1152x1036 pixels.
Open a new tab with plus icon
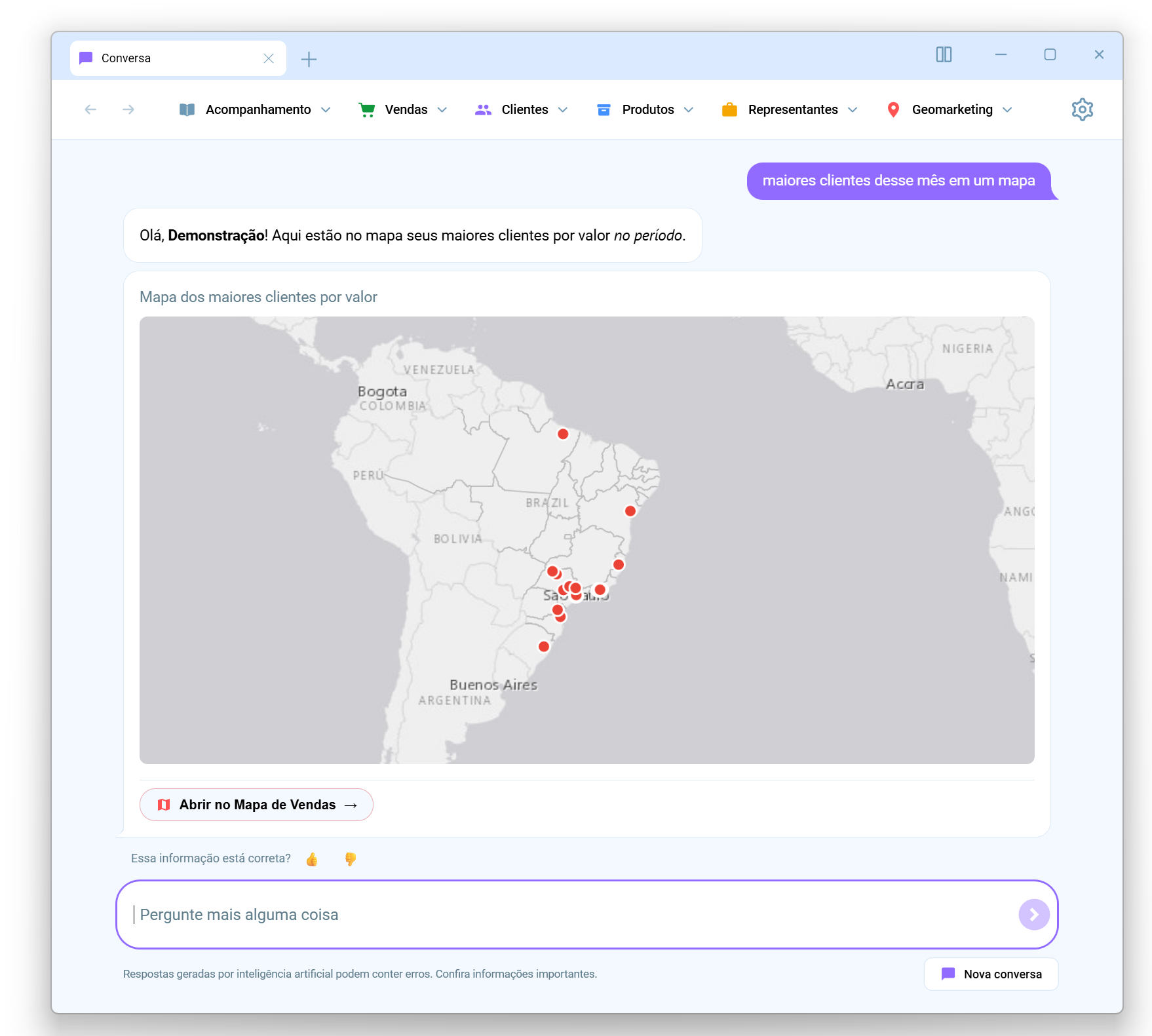pyautogui.click(x=309, y=59)
